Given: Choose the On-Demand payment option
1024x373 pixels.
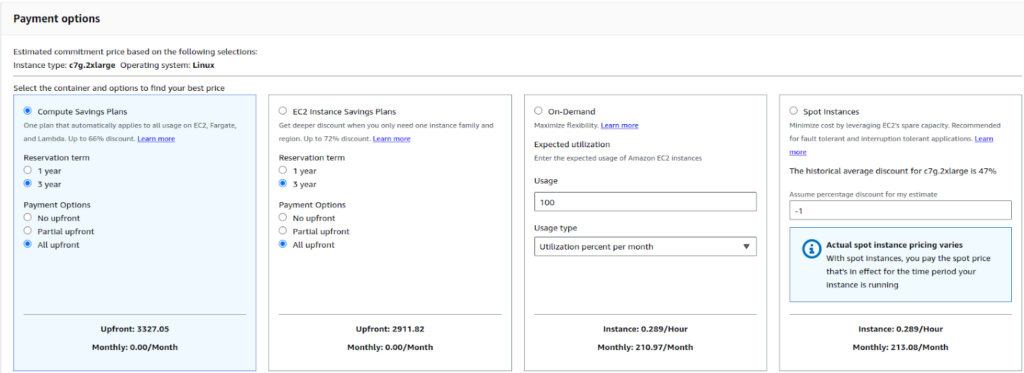Looking at the screenshot, I should 538,111.
